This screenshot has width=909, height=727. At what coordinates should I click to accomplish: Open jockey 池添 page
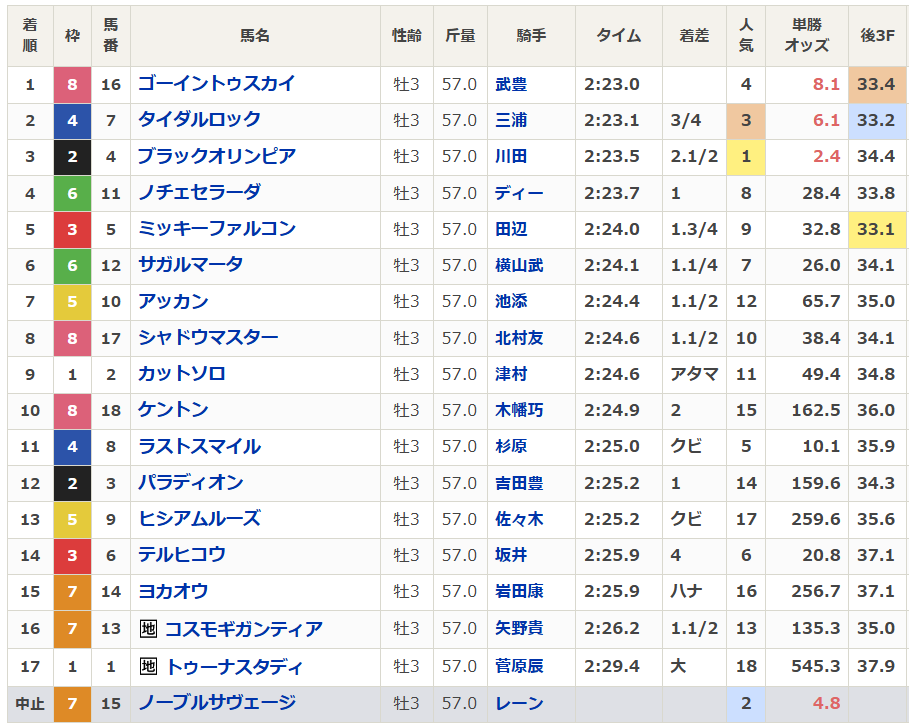[511, 301]
